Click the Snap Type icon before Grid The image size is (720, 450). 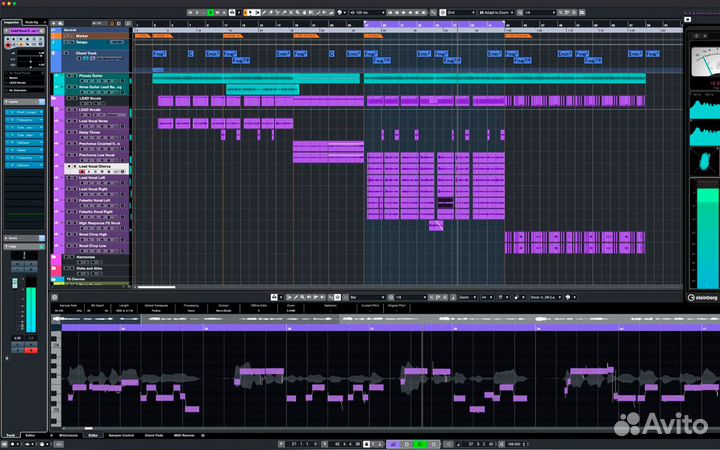click(x=442, y=13)
